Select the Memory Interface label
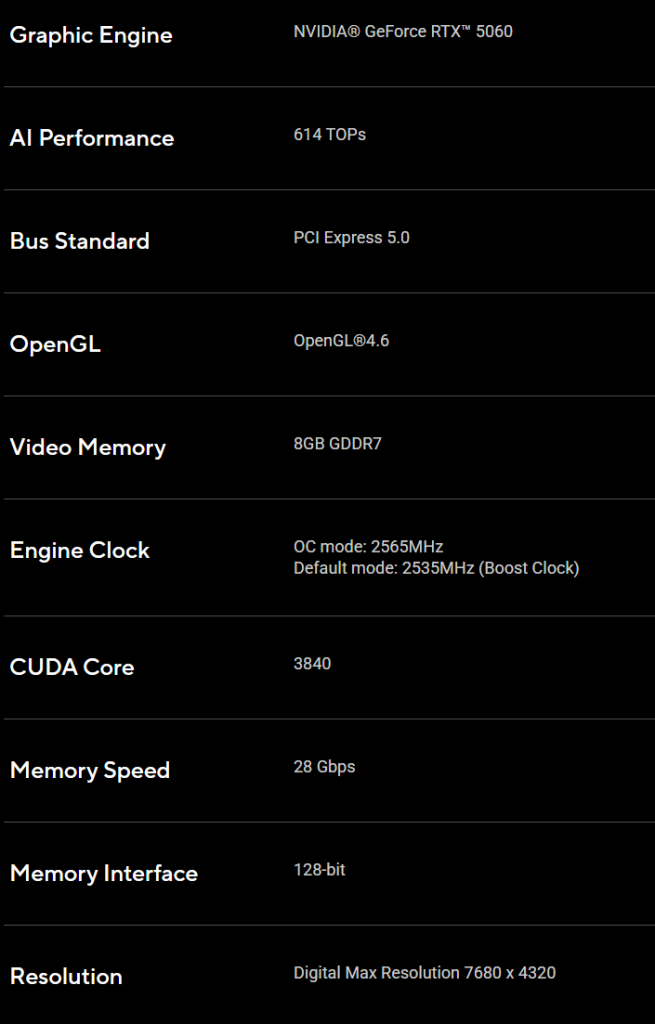 click(x=104, y=873)
